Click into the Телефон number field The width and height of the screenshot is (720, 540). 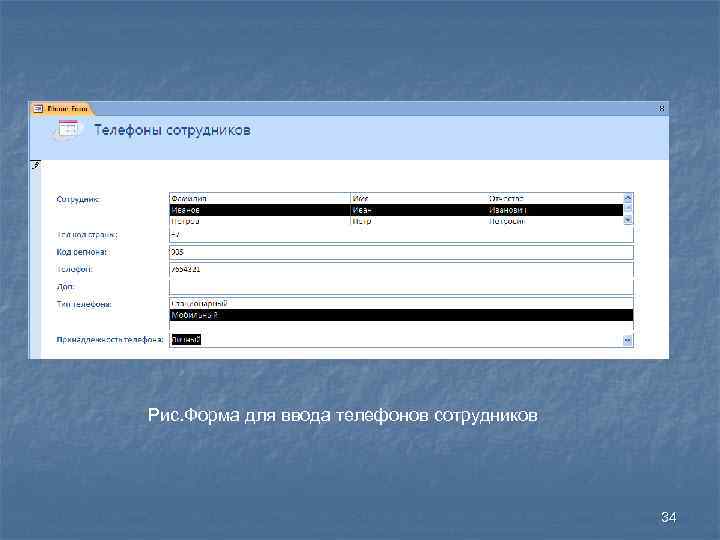click(x=401, y=270)
